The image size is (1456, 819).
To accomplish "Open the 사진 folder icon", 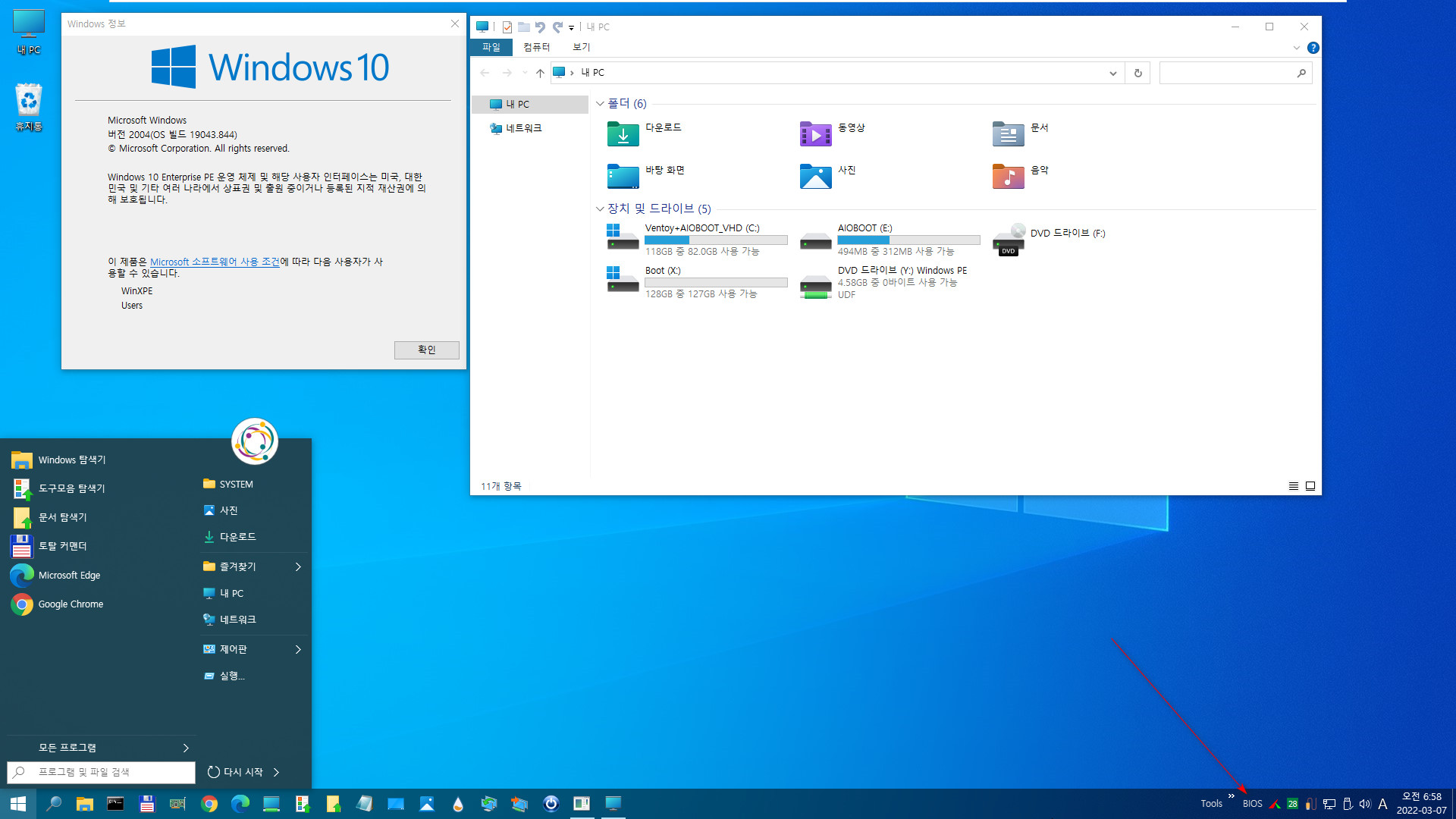I will [x=815, y=175].
